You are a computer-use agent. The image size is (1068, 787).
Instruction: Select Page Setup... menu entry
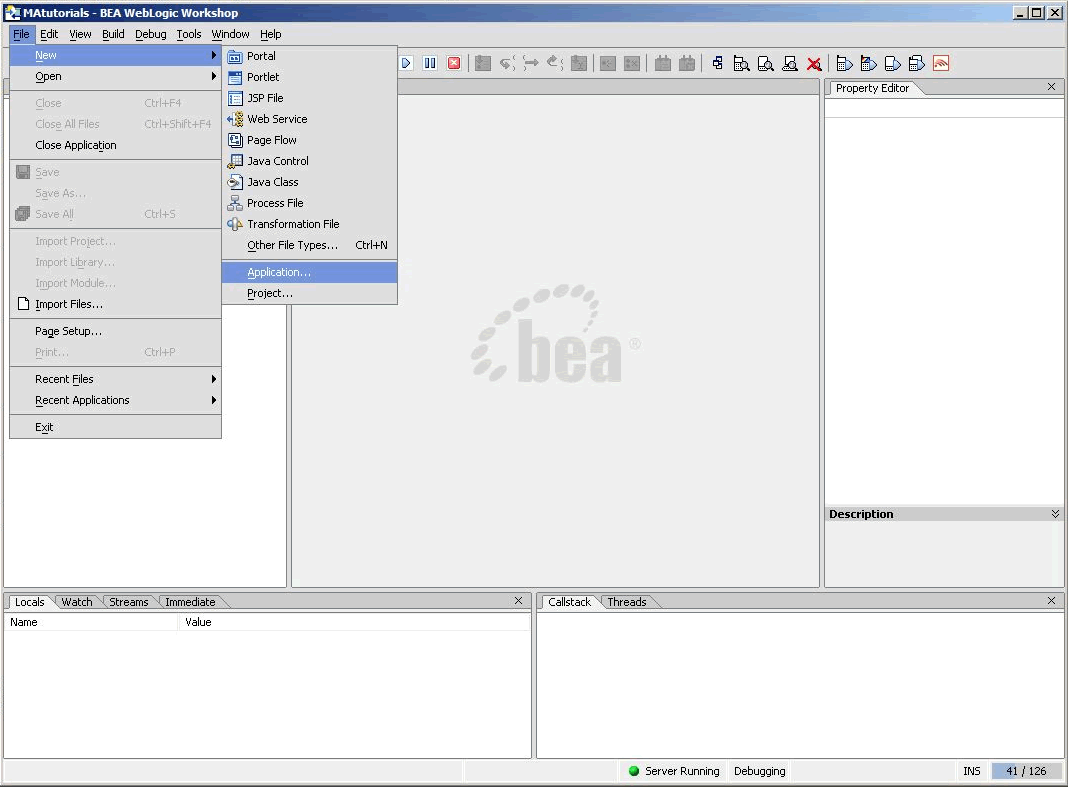[116, 331]
